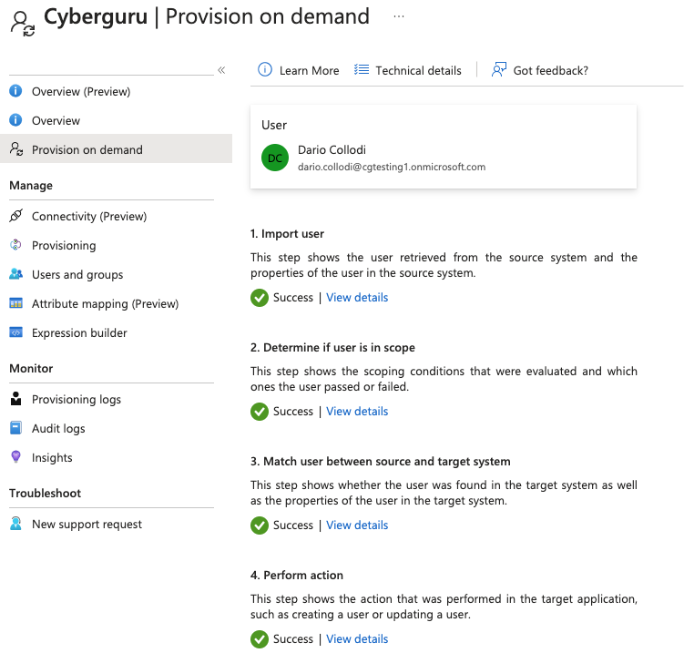The width and height of the screenshot is (684, 655).
Task: Click the Dario Collodi DC avatar
Action: point(275,158)
